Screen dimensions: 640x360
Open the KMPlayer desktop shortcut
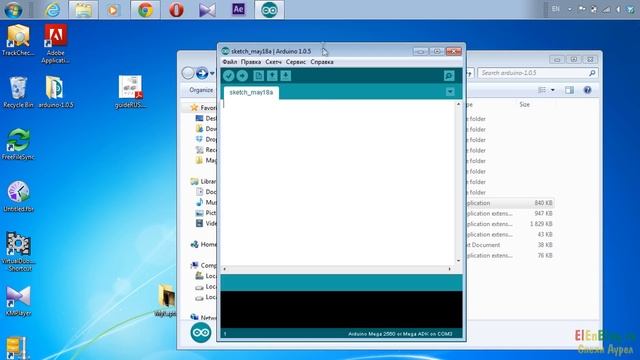(x=18, y=301)
